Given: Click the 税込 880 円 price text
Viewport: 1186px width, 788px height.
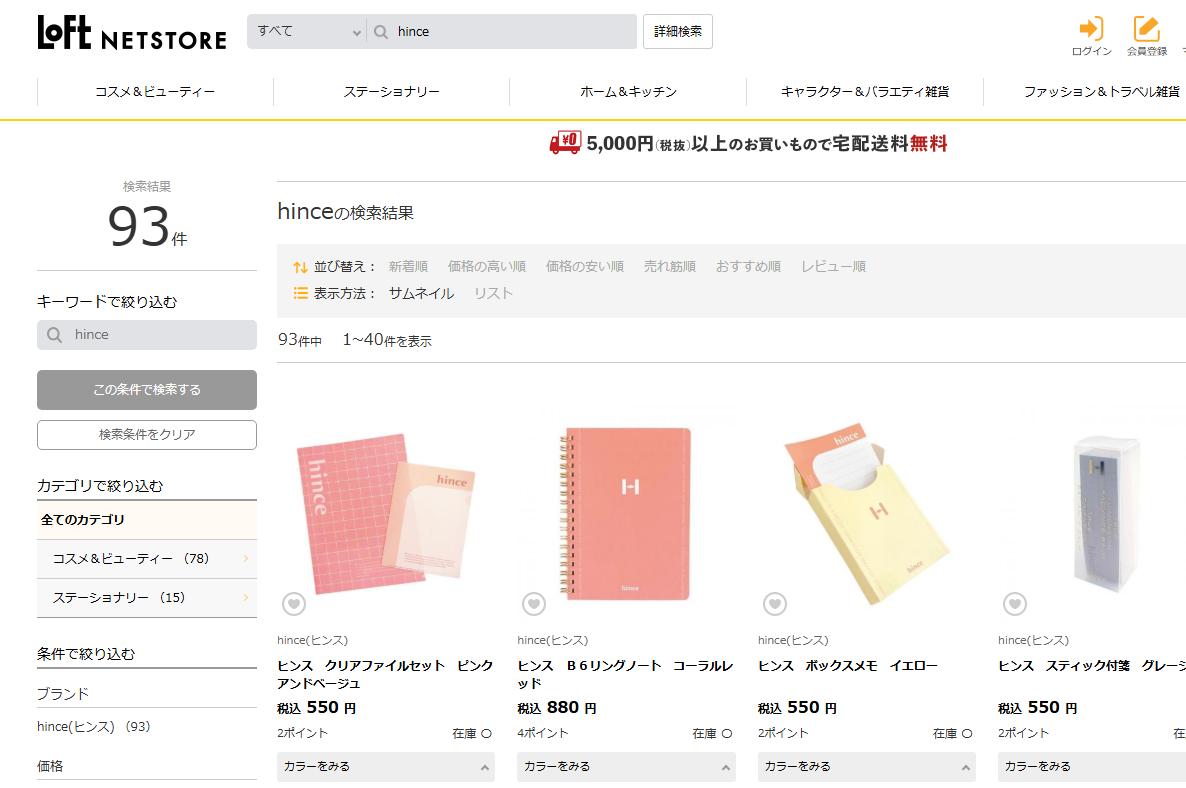Looking at the screenshot, I should [557, 708].
